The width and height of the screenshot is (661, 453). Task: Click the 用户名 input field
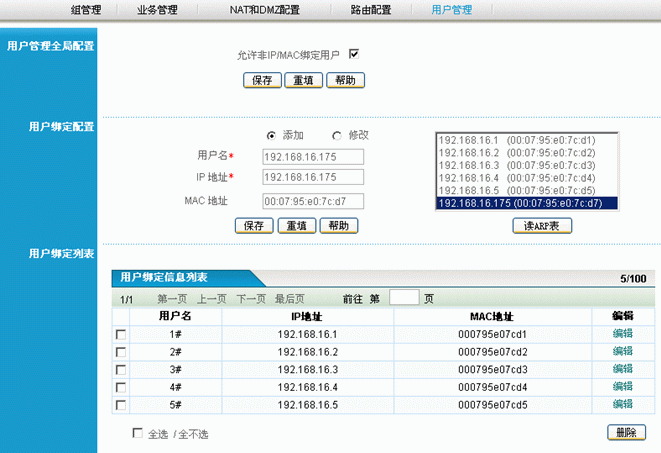(312, 157)
